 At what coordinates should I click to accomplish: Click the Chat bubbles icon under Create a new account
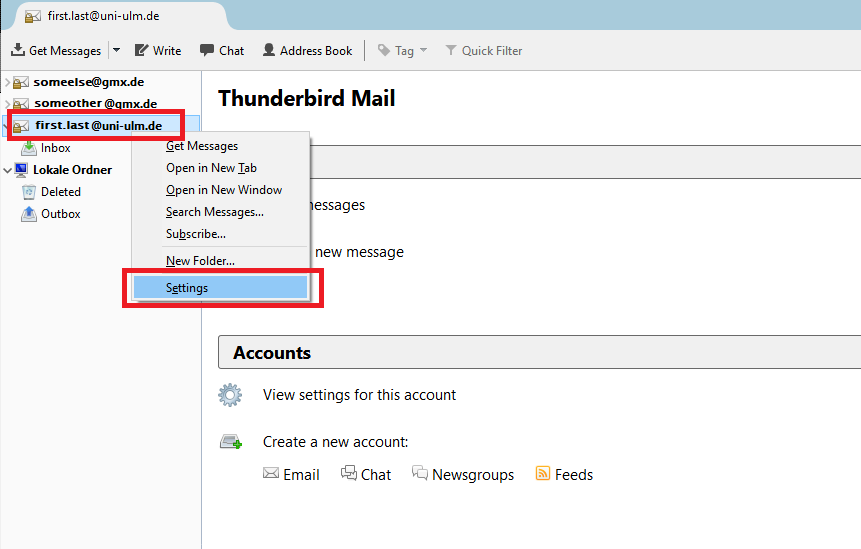[349, 473]
